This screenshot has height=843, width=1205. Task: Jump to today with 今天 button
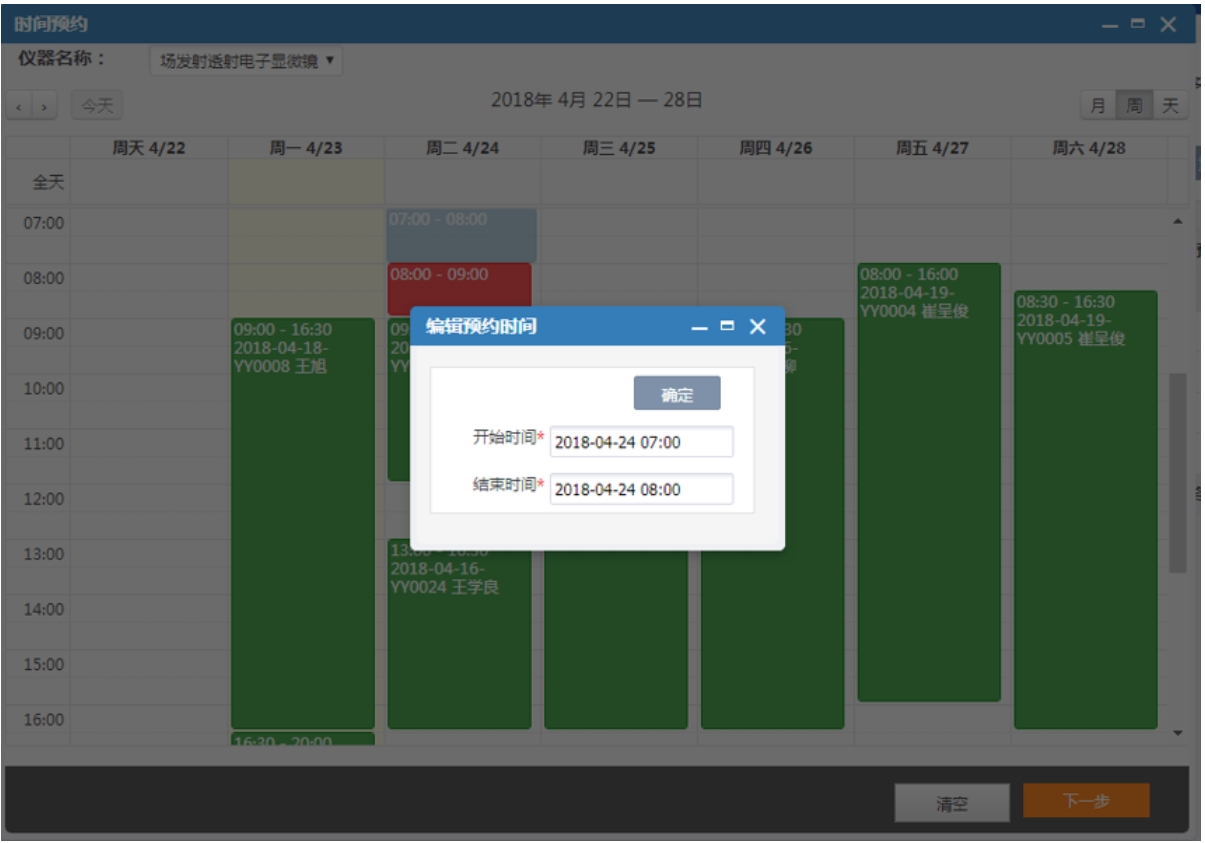click(97, 105)
